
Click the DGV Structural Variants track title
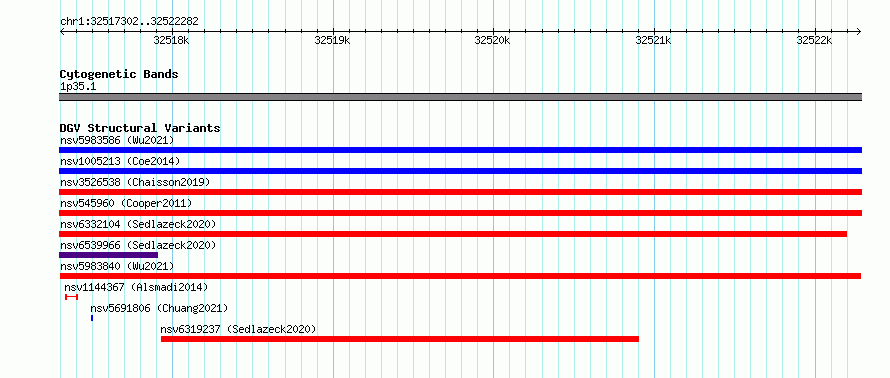click(x=140, y=128)
